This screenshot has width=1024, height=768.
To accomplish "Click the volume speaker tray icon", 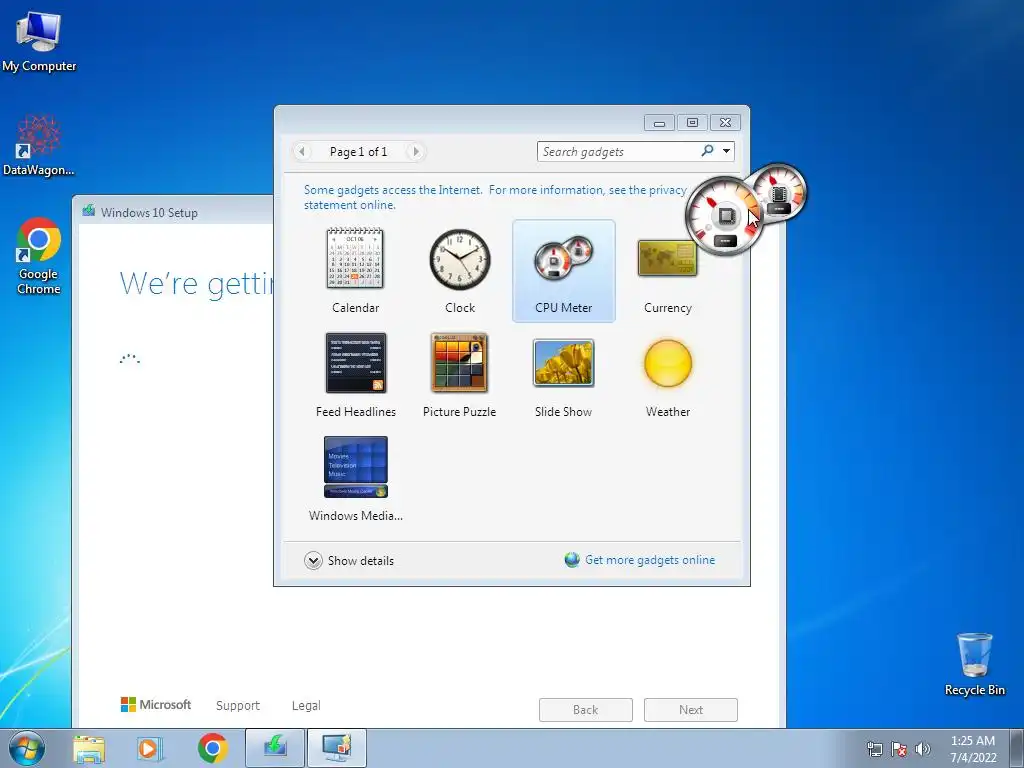I will click(x=923, y=749).
